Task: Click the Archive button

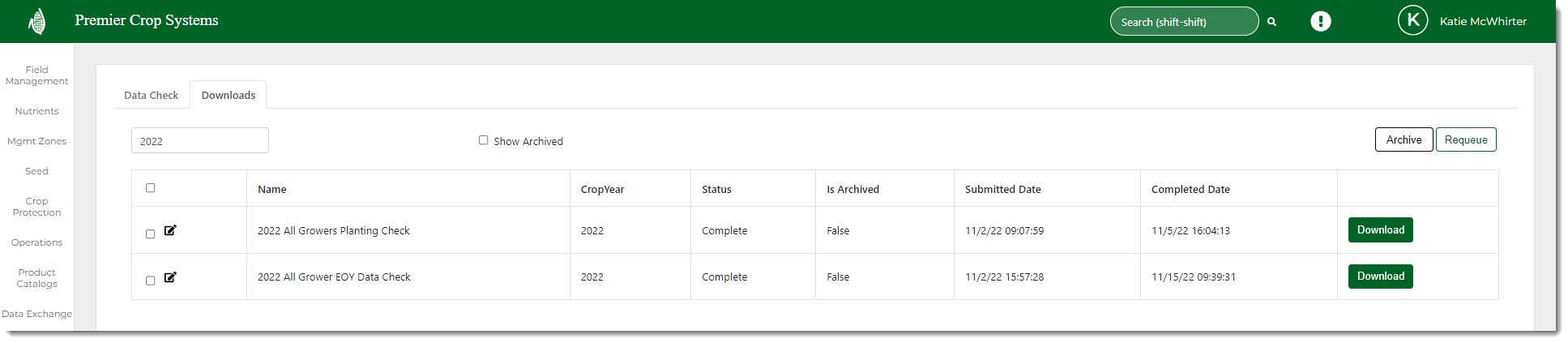Action: (x=1404, y=139)
